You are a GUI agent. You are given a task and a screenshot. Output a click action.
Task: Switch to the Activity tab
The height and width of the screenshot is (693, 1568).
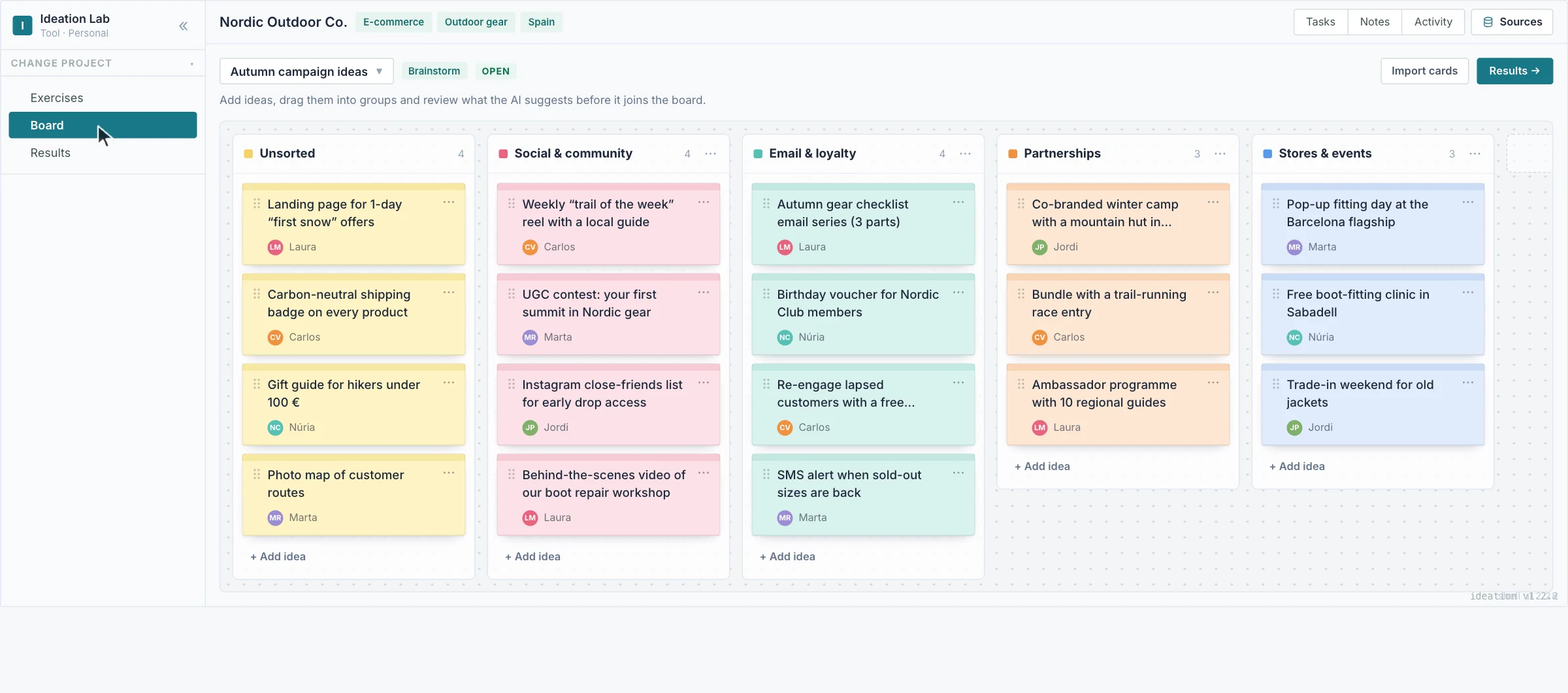click(x=1433, y=22)
